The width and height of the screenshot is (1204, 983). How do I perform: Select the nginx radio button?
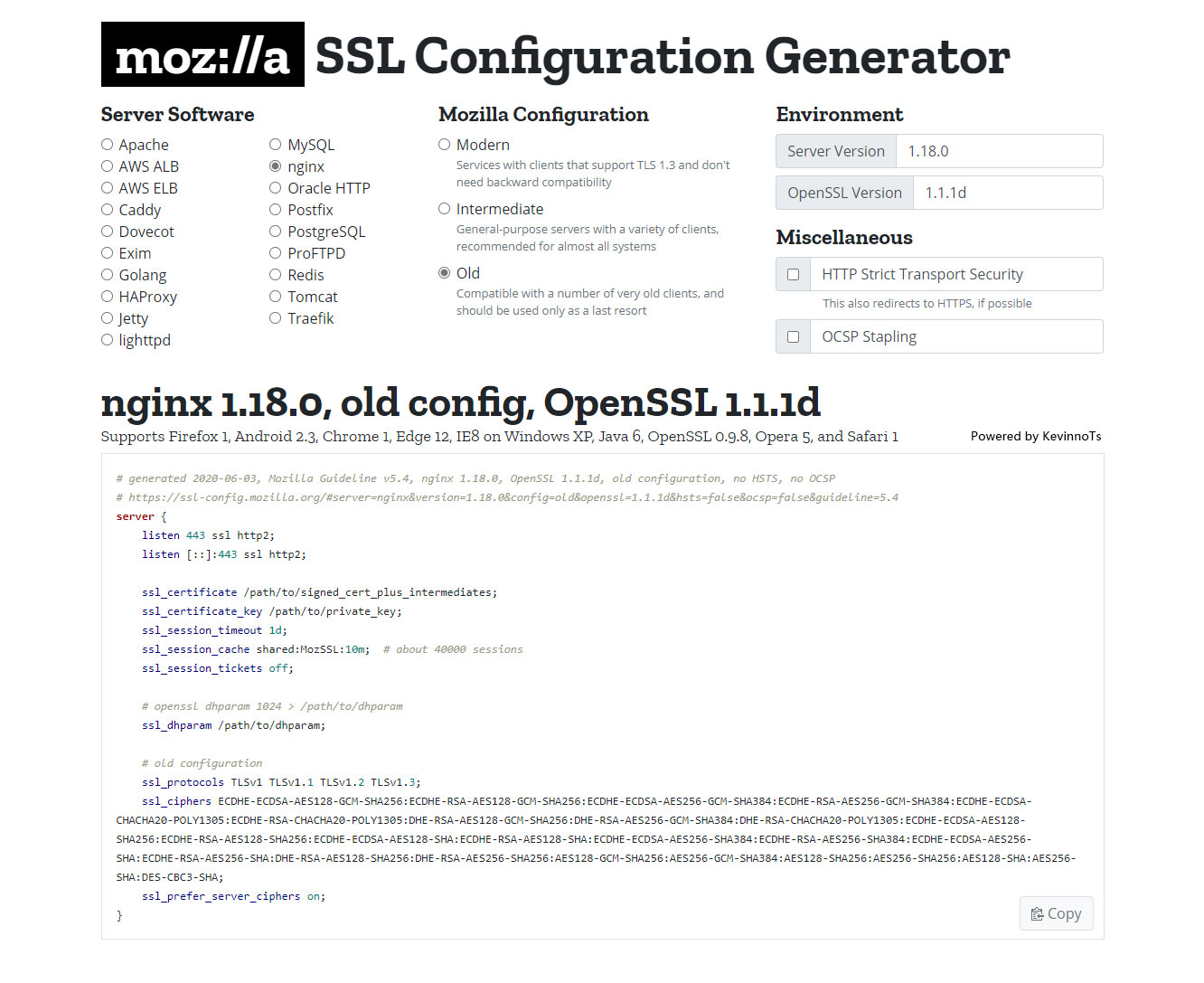coord(276,166)
